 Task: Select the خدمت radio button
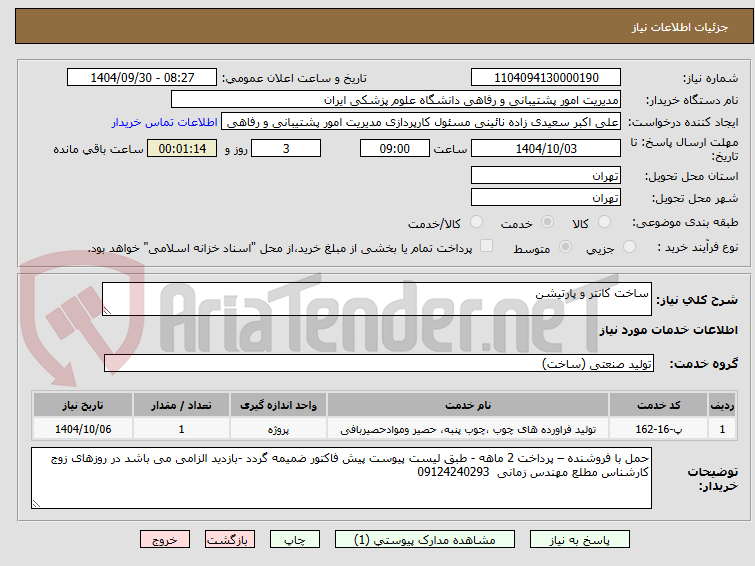click(547, 222)
